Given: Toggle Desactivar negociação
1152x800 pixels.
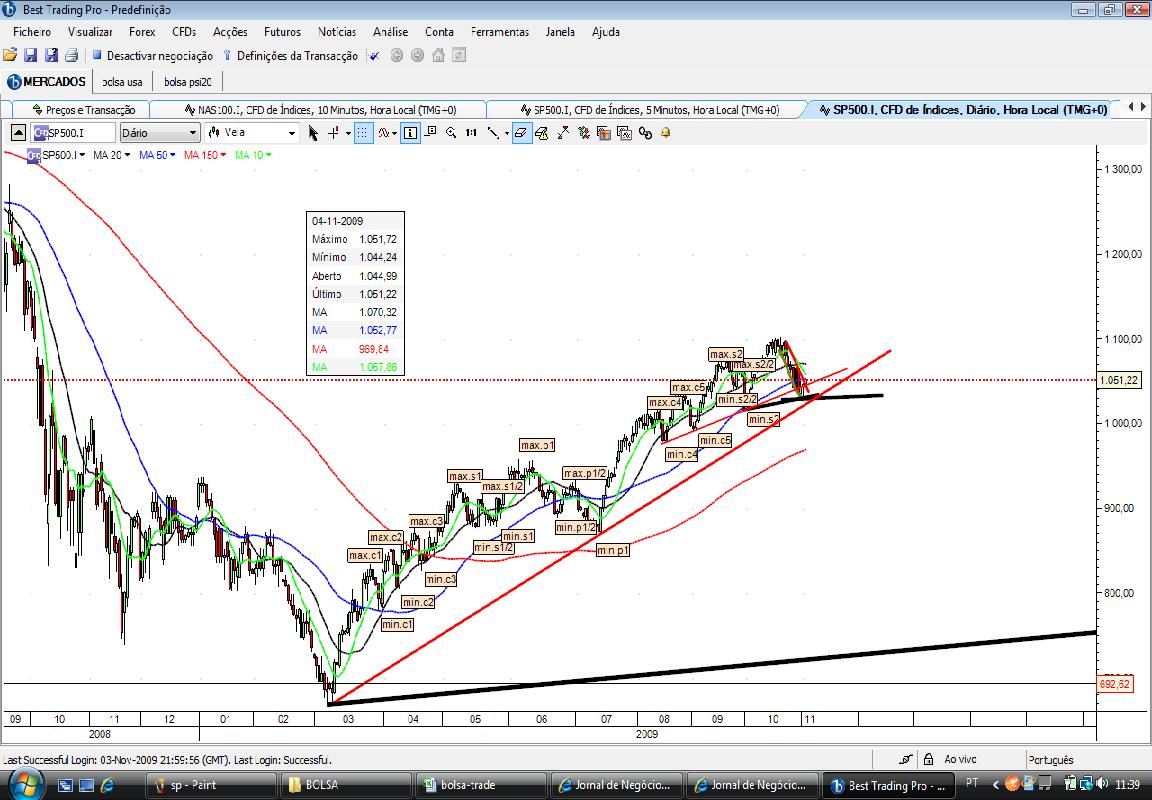Looking at the screenshot, I should click(152, 56).
